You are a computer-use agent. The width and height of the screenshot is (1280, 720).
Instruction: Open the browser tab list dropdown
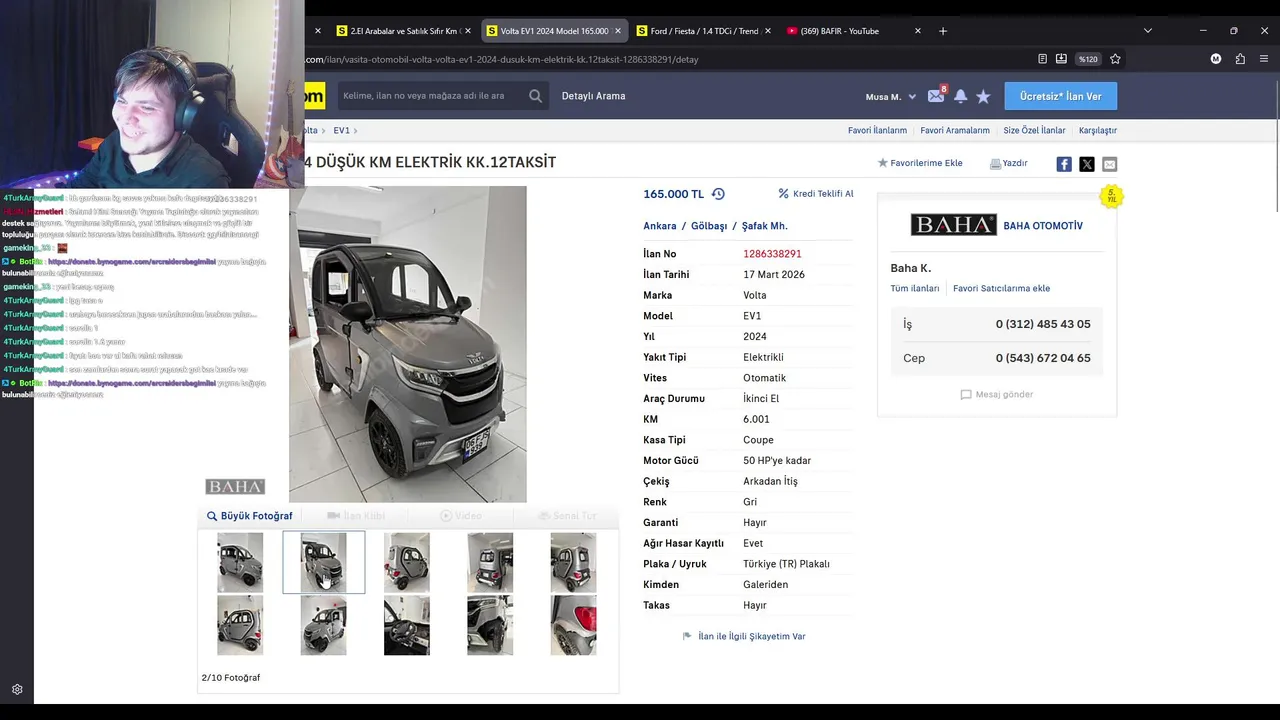pos(1148,31)
